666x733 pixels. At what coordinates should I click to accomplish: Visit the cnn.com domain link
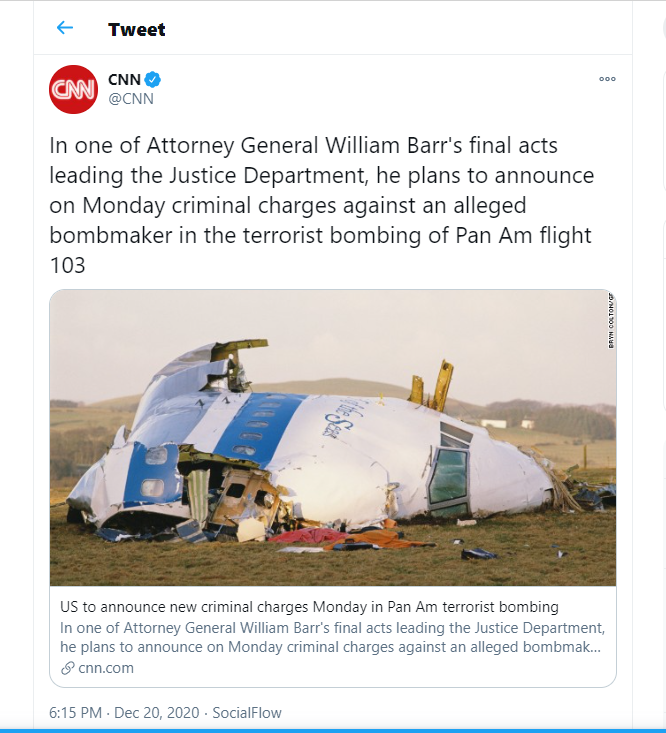point(106,668)
